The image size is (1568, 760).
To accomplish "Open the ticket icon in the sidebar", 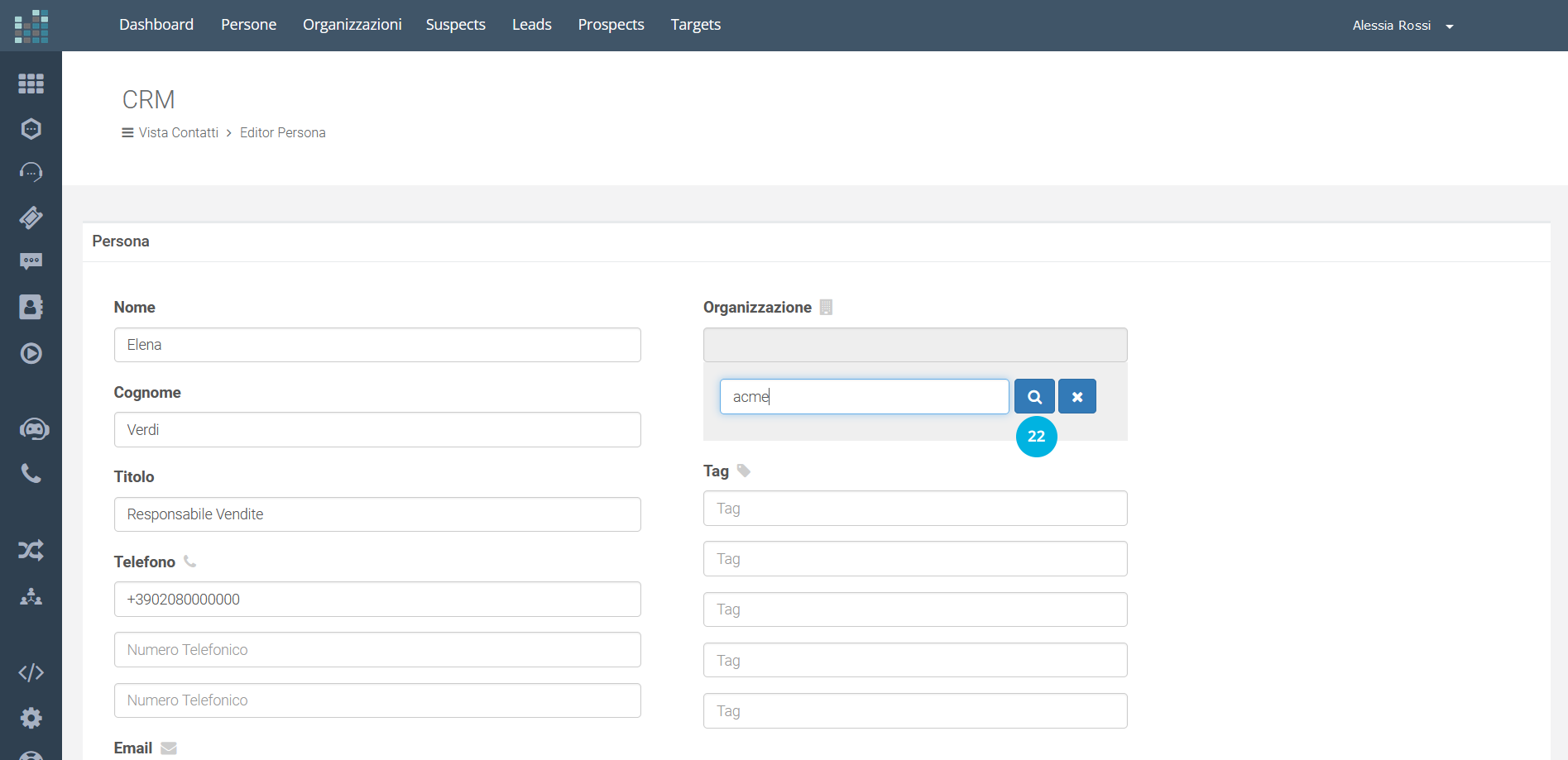I will coord(31,217).
